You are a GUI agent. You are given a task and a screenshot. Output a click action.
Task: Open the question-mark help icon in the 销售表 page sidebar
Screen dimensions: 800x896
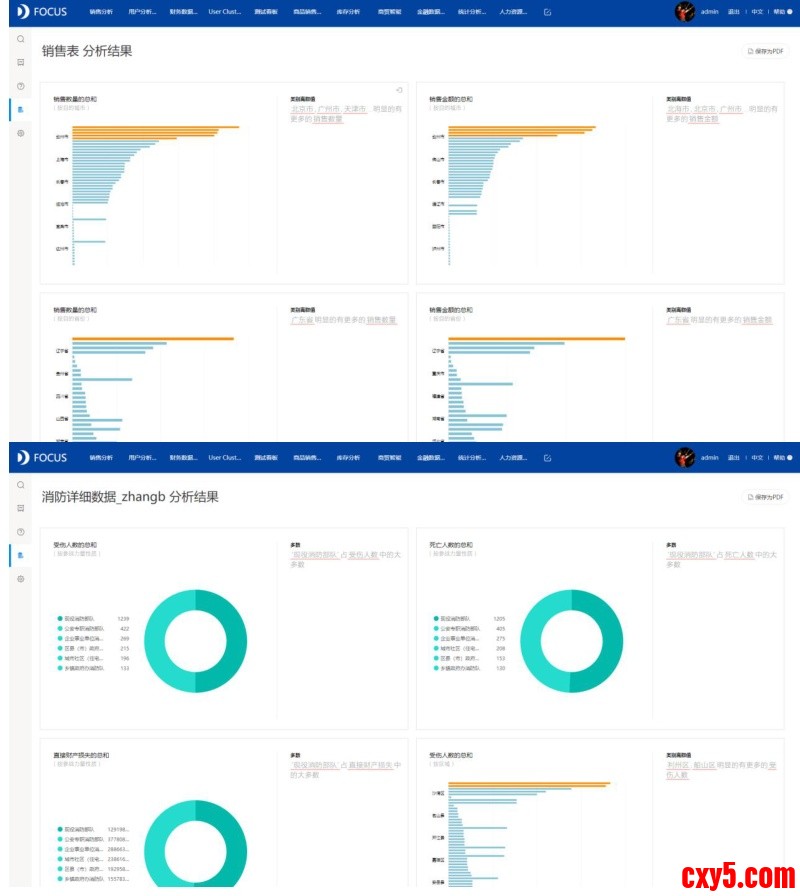point(21,86)
